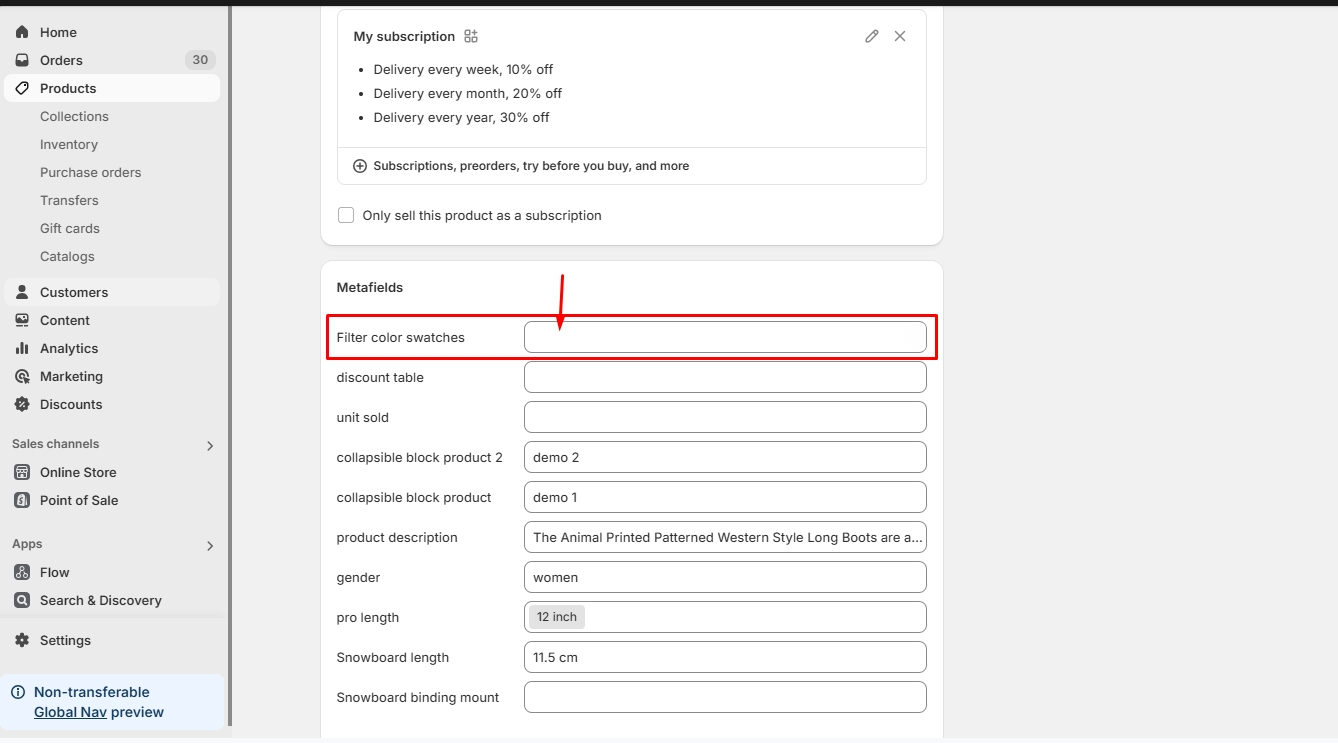Open the Analytics section
This screenshot has width=1338, height=743.
click(69, 348)
